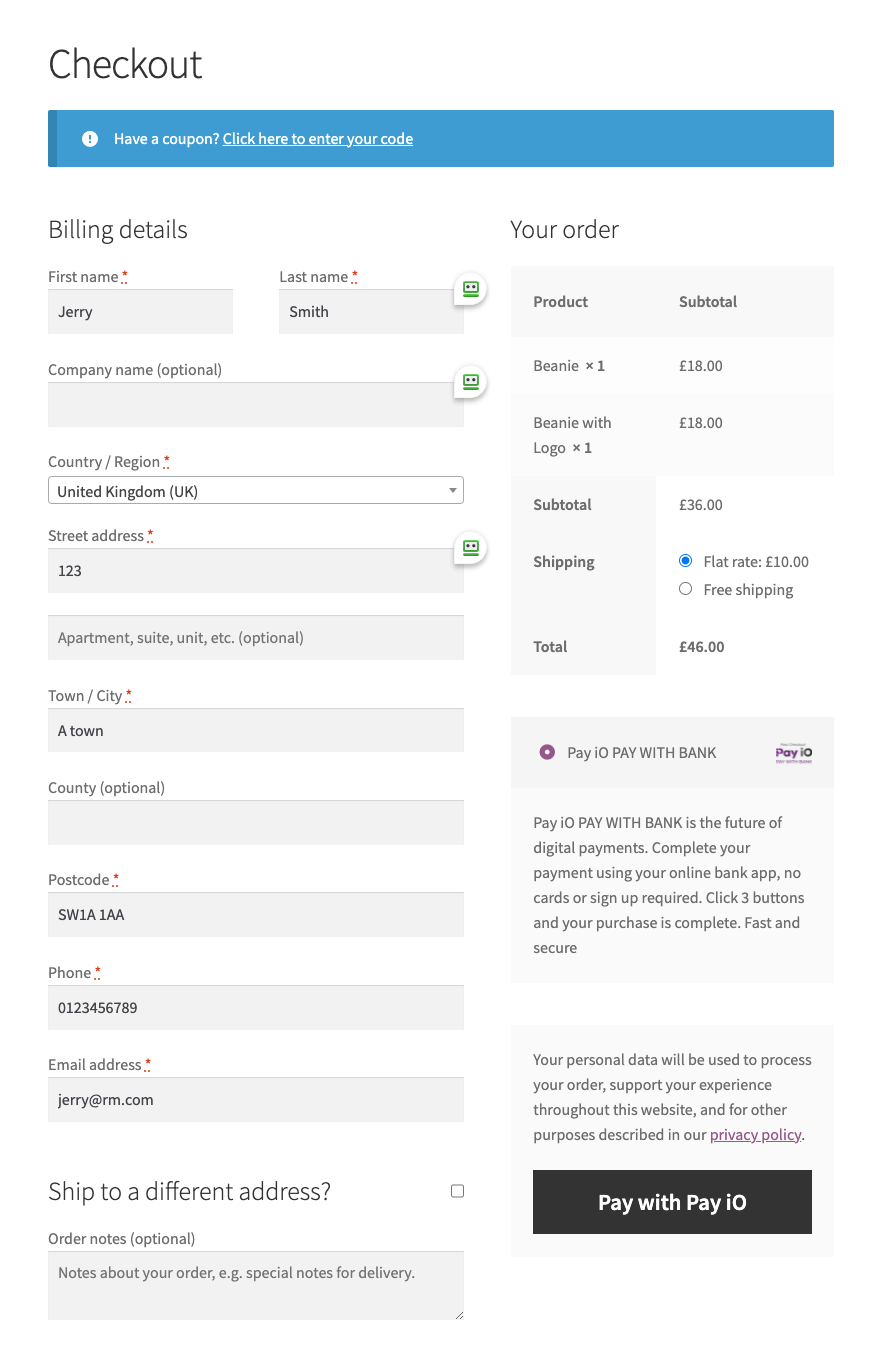Choose Free shipping radio button
The image size is (878, 1365).
click(x=685, y=589)
